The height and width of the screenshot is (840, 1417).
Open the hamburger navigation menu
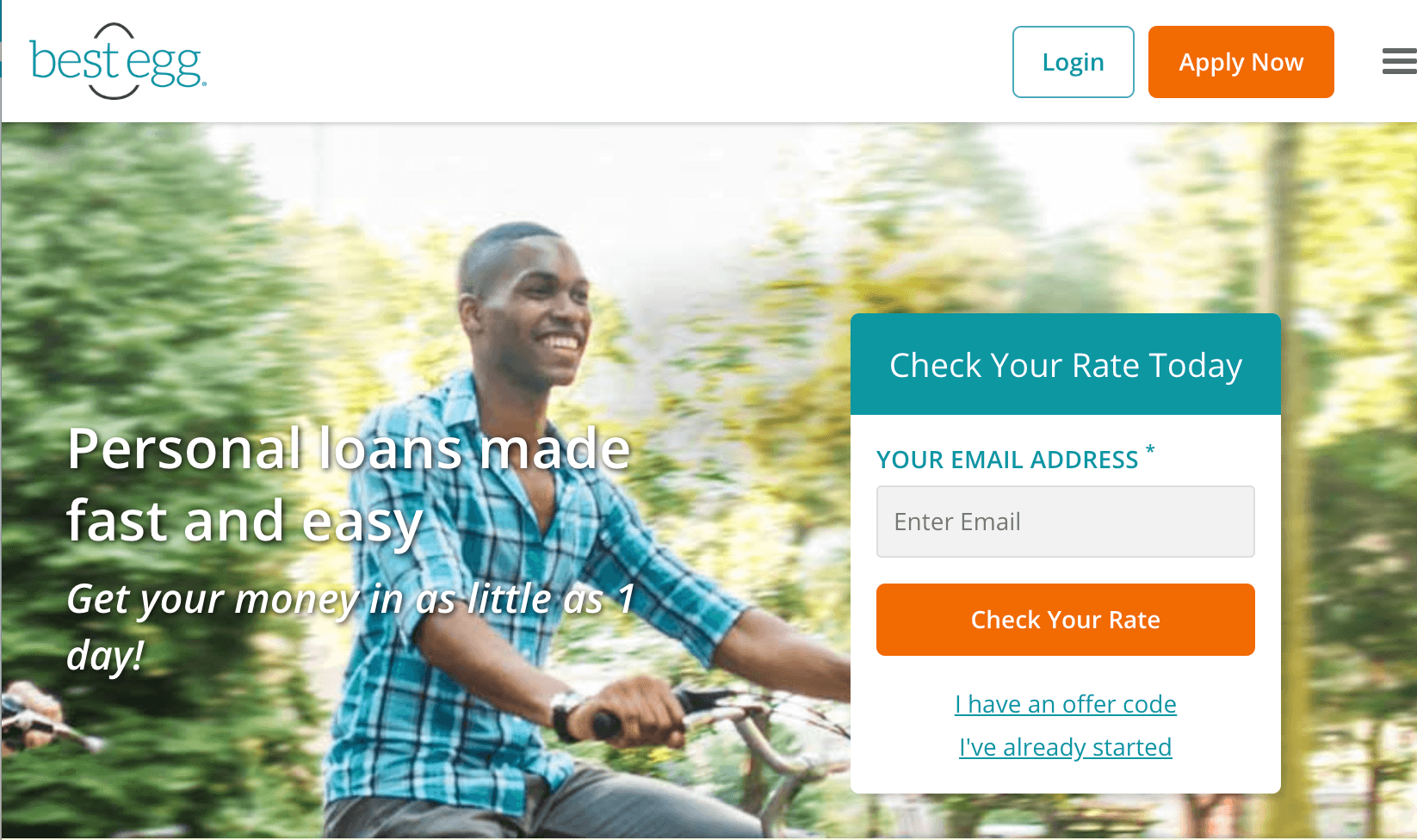coord(1399,62)
